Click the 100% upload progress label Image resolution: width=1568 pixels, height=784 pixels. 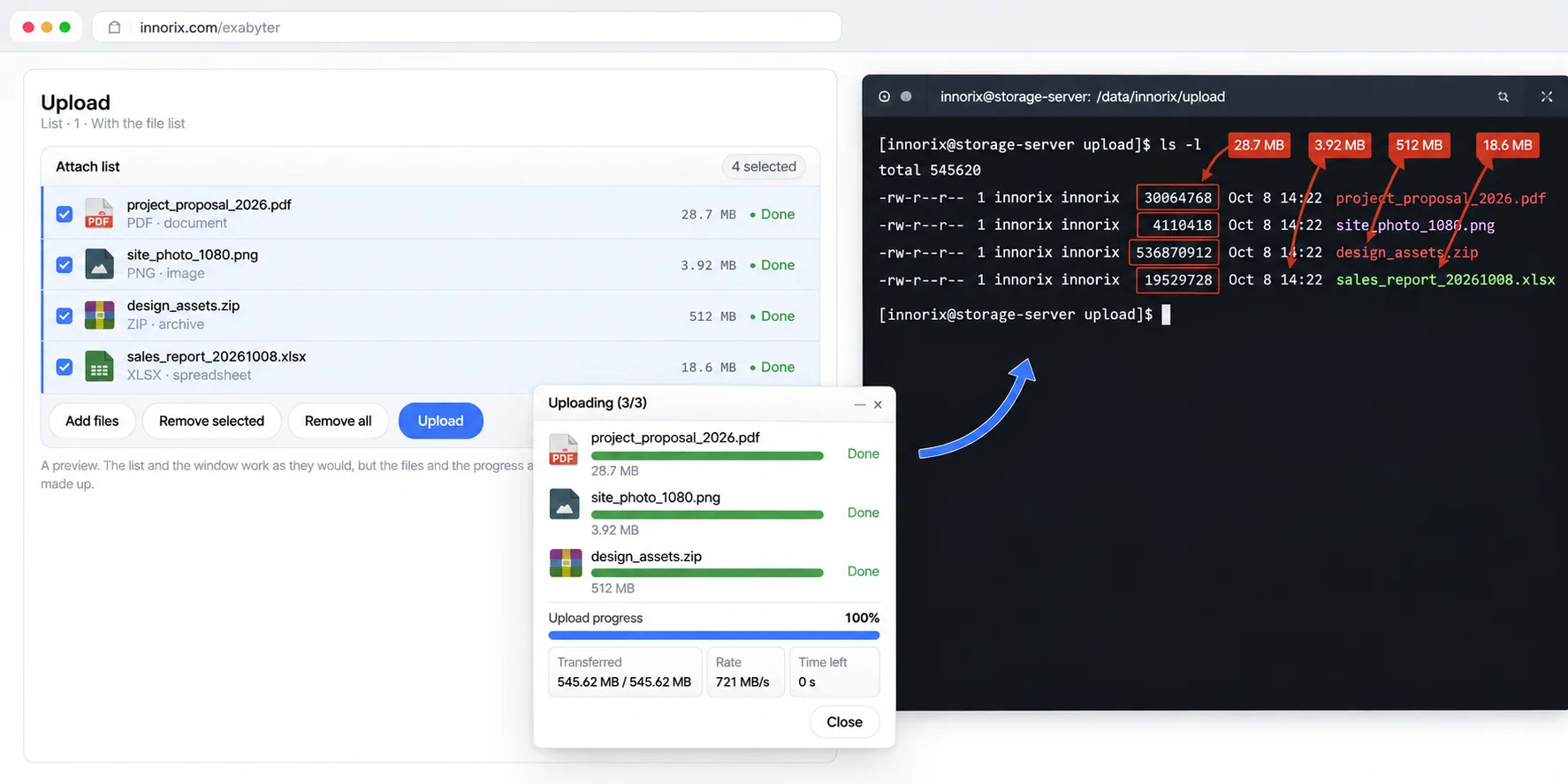[x=862, y=618]
